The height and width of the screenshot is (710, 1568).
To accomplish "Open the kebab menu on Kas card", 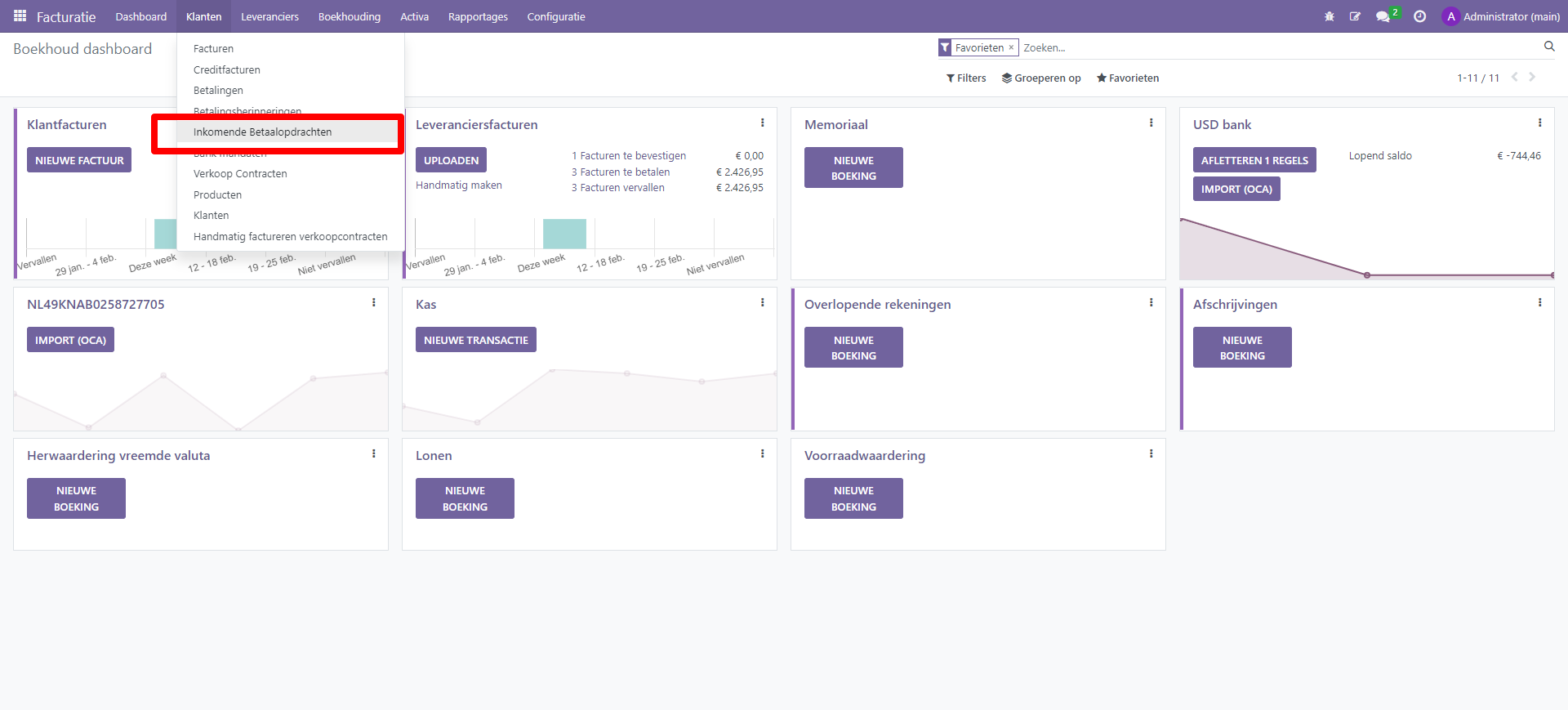I will click(x=763, y=303).
